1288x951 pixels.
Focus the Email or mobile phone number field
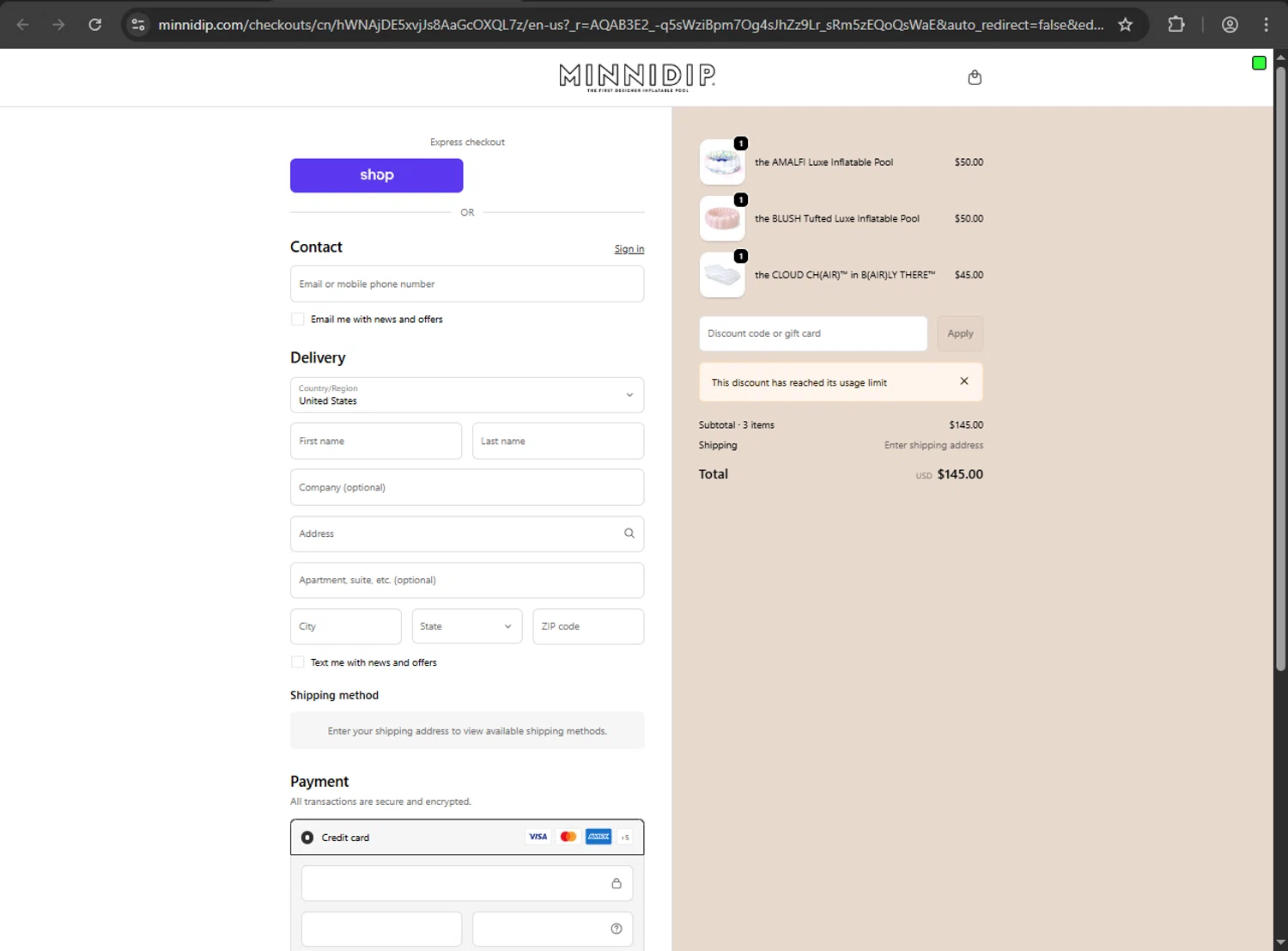467,283
